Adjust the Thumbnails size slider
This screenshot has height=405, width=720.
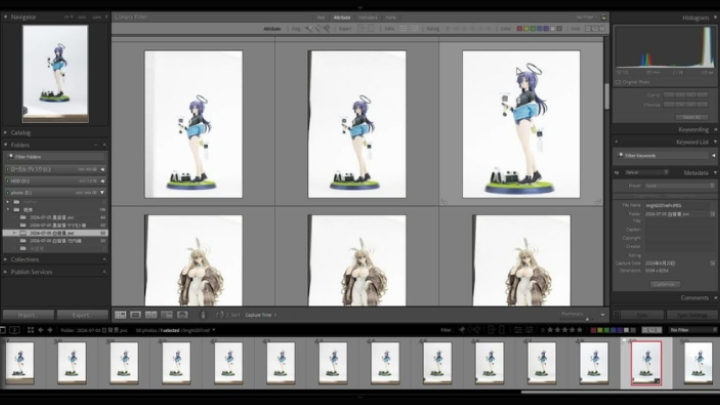[x=586, y=319]
